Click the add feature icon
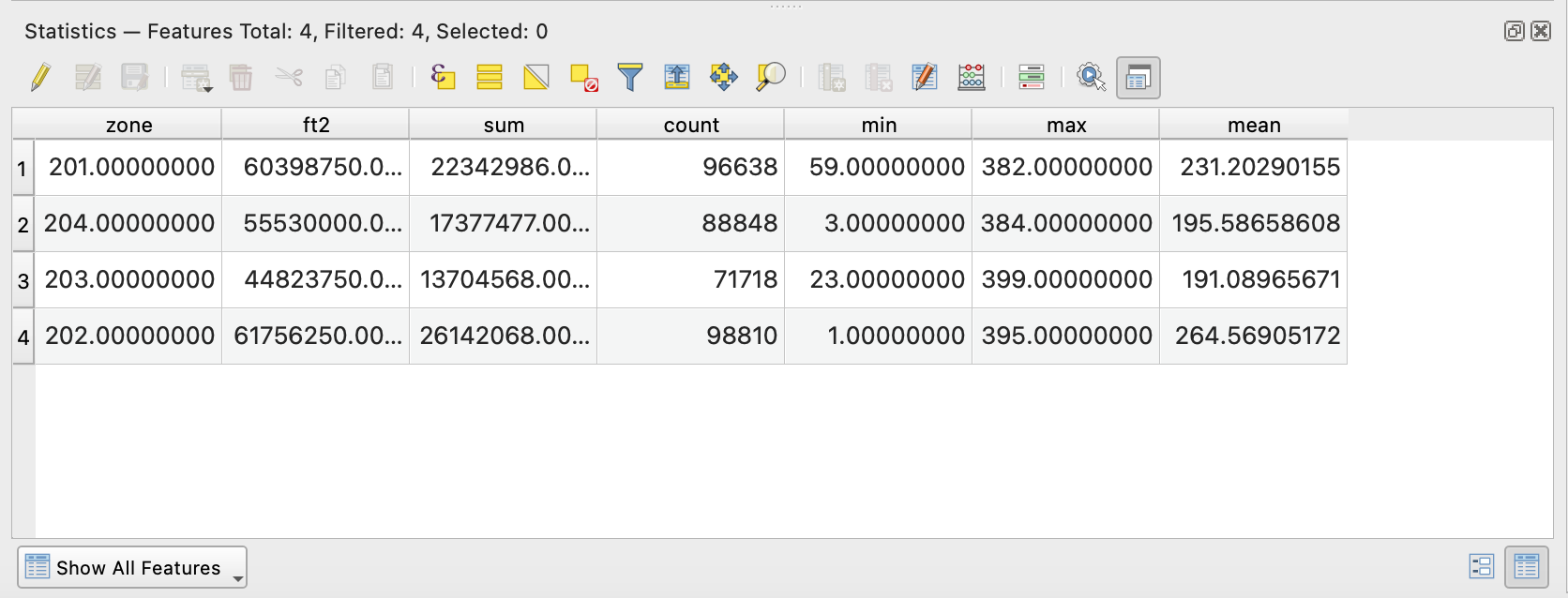Screen dimensions: 1568x598 (x=196, y=77)
